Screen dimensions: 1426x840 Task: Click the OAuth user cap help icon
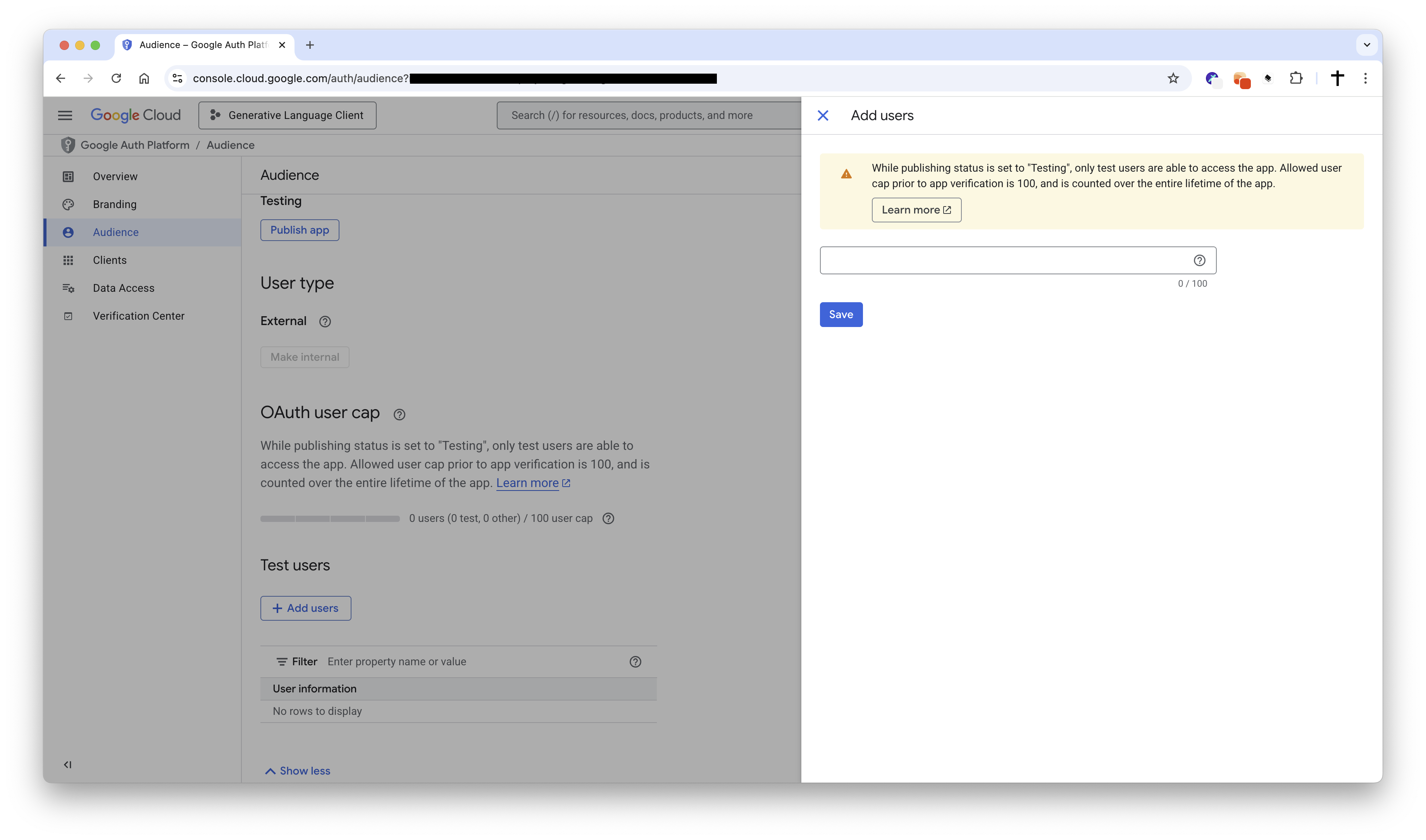(399, 414)
